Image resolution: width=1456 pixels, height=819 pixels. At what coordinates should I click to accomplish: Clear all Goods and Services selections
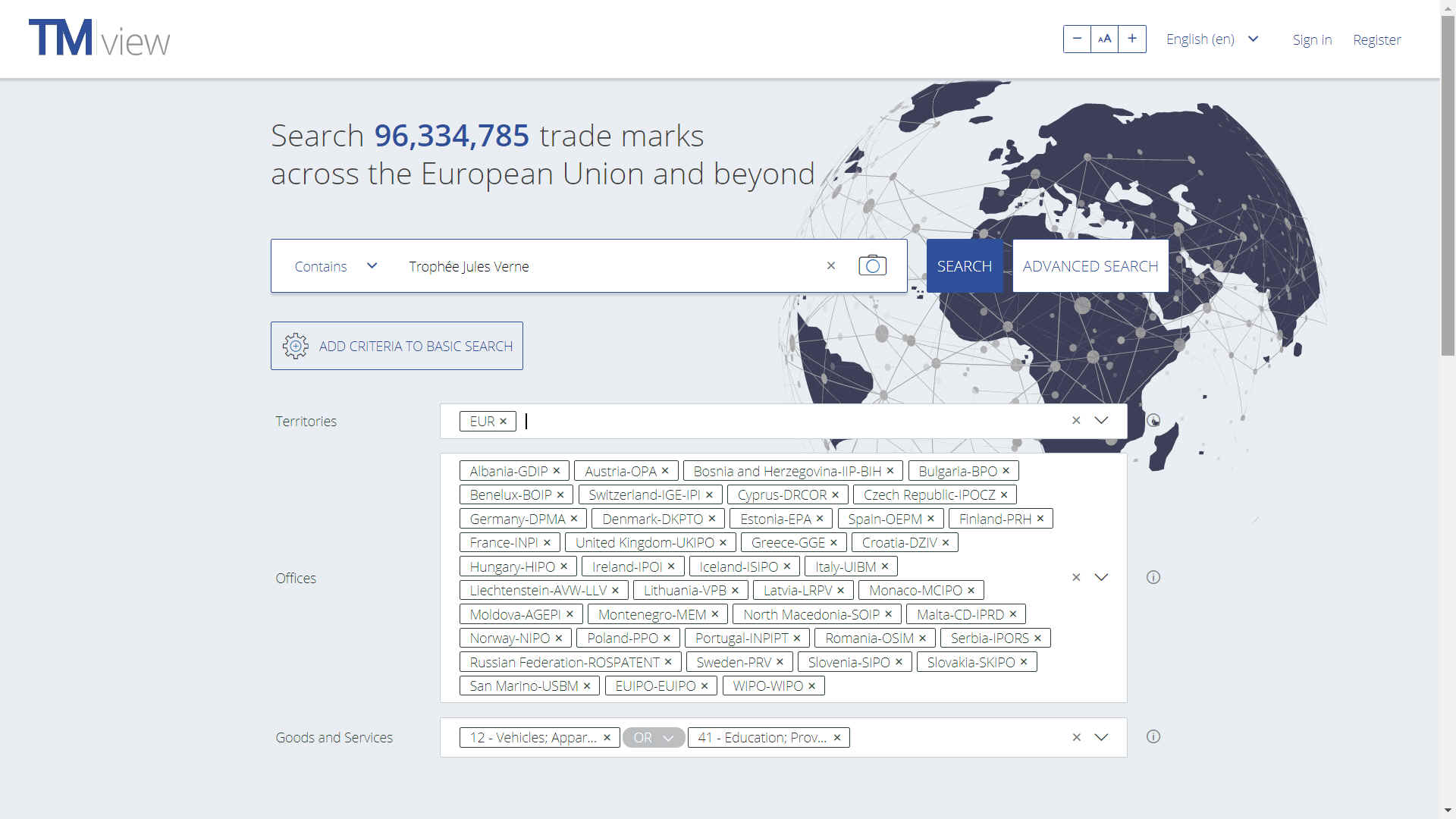point(1076,737)
